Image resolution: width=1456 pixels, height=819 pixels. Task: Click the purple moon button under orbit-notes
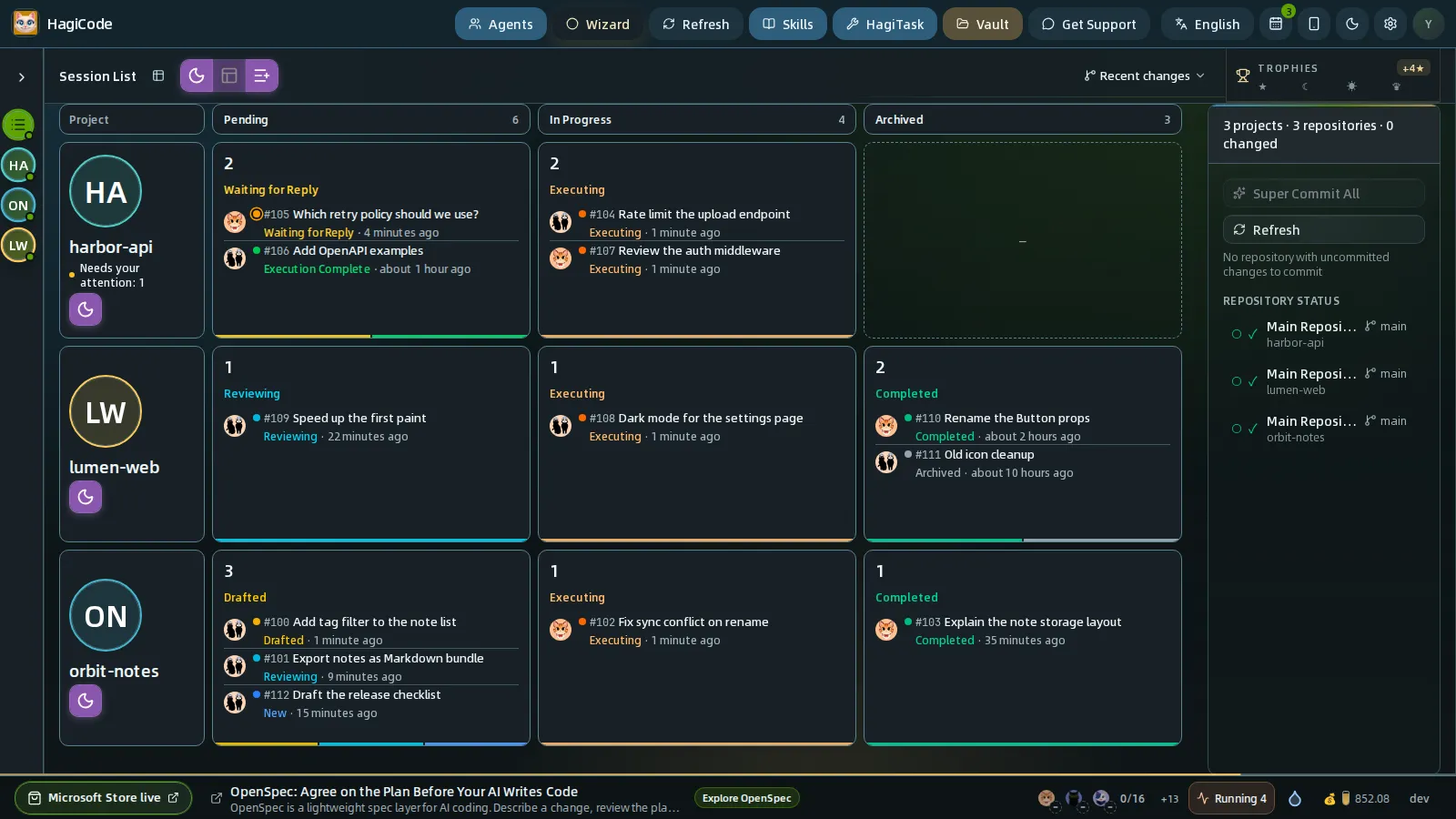pyautogui.click(x=86, y=701)
